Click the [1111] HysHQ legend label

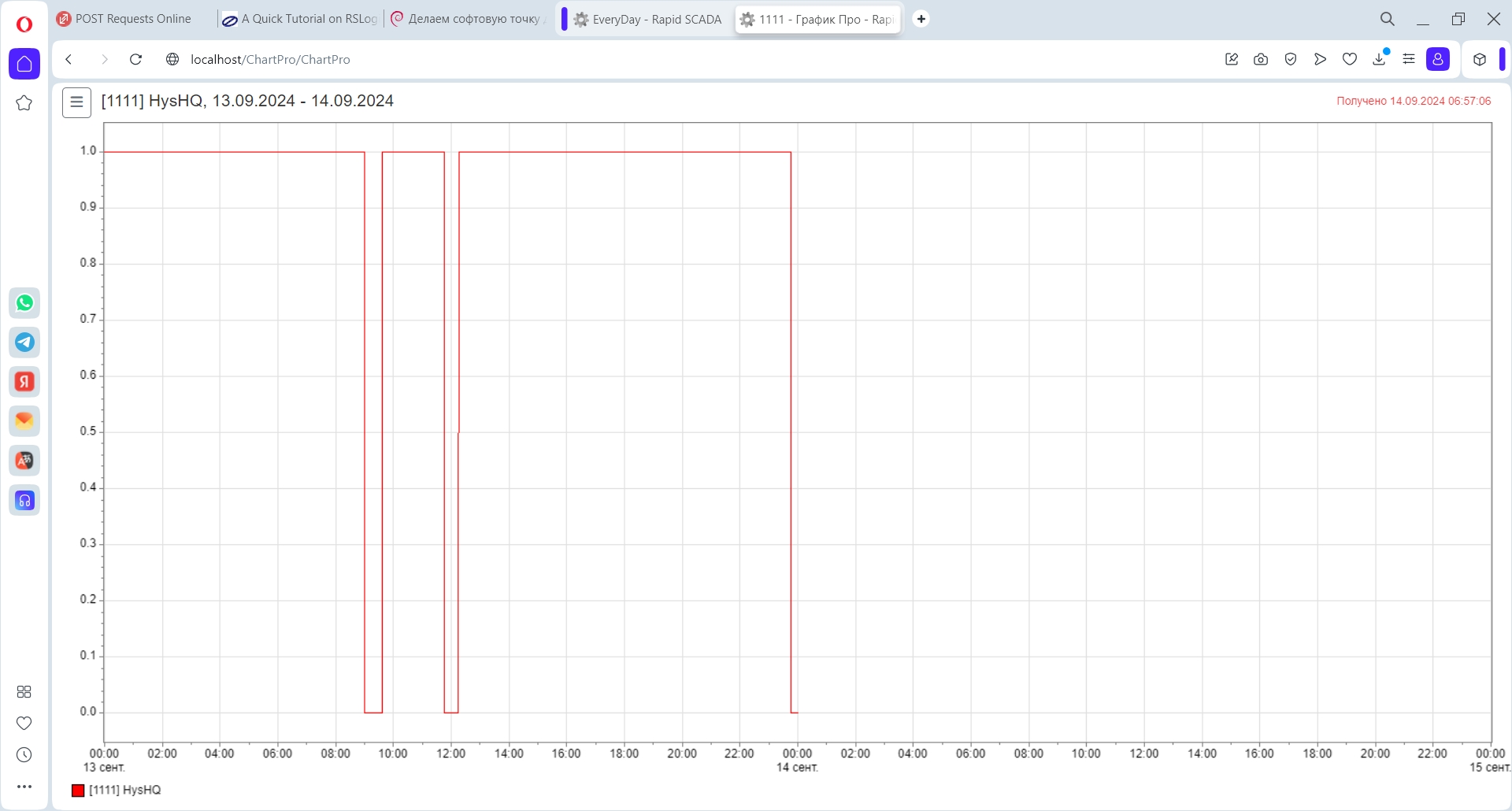click(x=124, y=791)
